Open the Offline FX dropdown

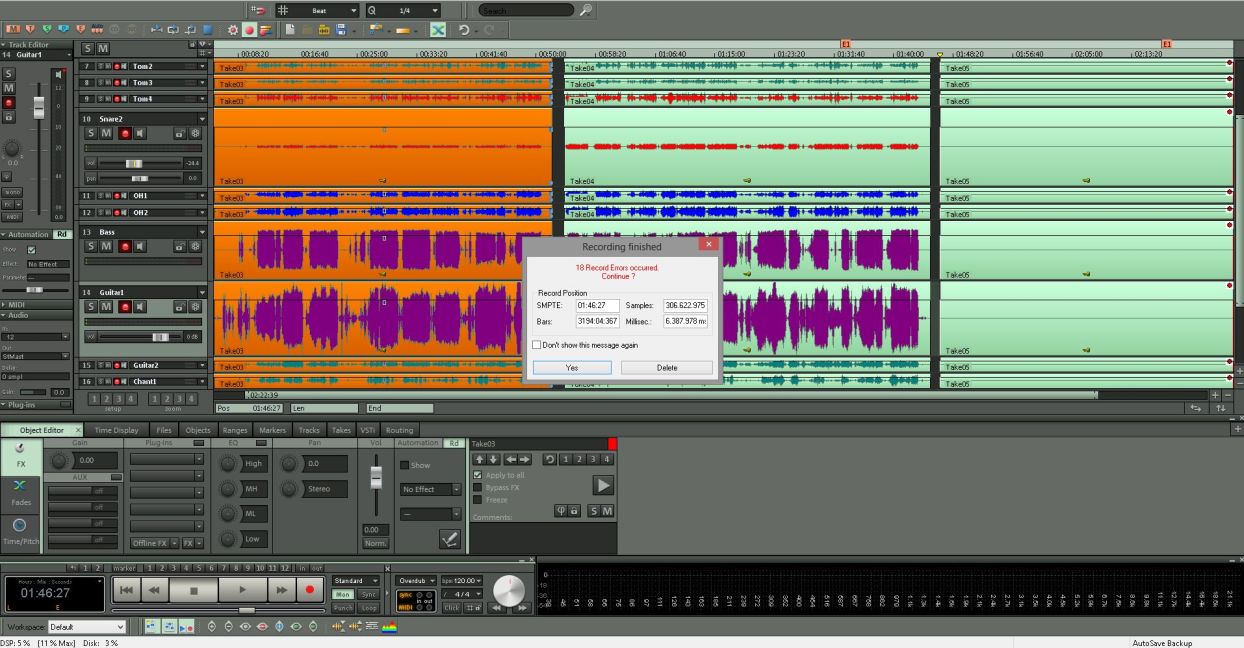pos(154,543)
